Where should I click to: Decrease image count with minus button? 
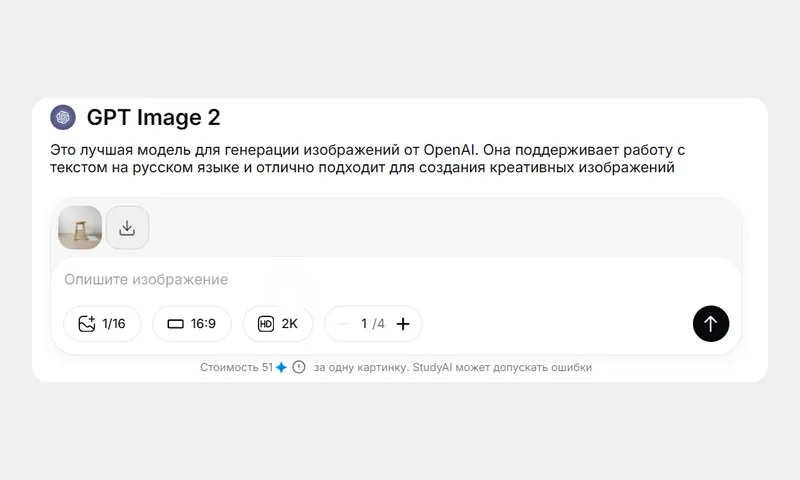click(x=343, y=324)
